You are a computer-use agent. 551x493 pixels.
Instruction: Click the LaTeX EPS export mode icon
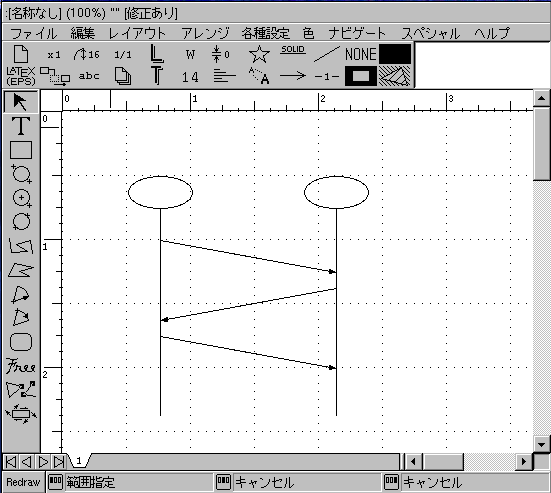21,76
